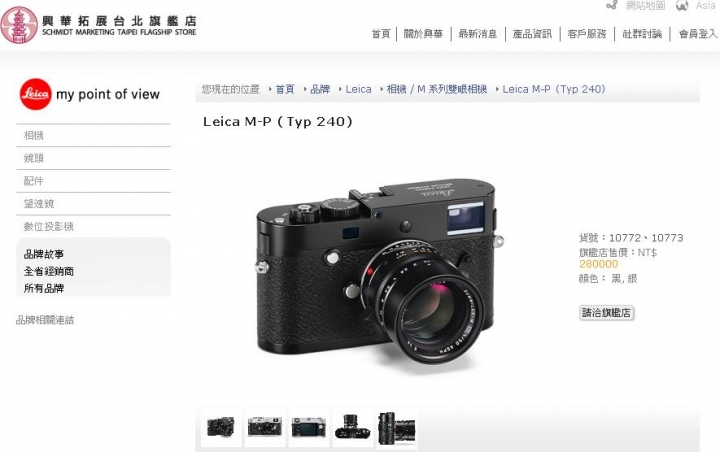This screenshot has height=452, width=720.
Task: Open 相機 category in left sidebar
Action: [93, 136]
